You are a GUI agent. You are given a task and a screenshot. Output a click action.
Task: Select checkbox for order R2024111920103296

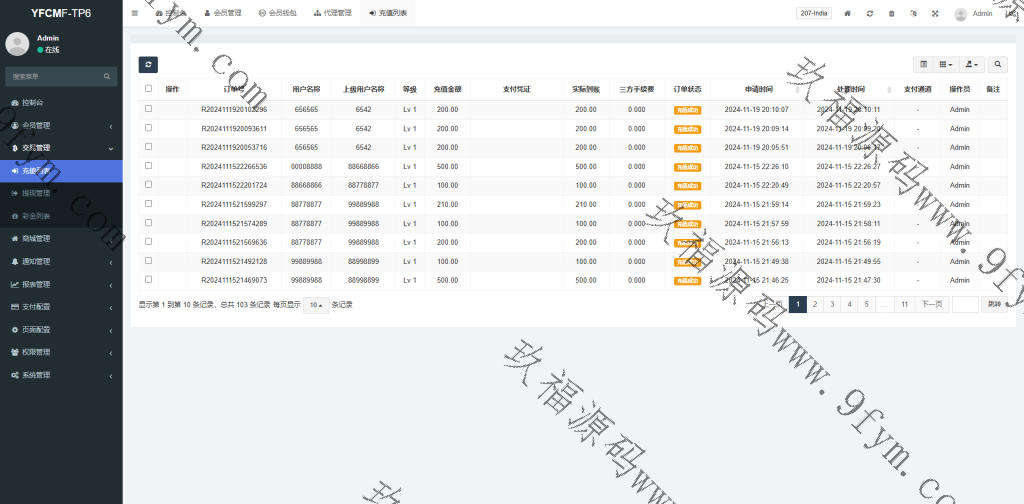(149, 109)
